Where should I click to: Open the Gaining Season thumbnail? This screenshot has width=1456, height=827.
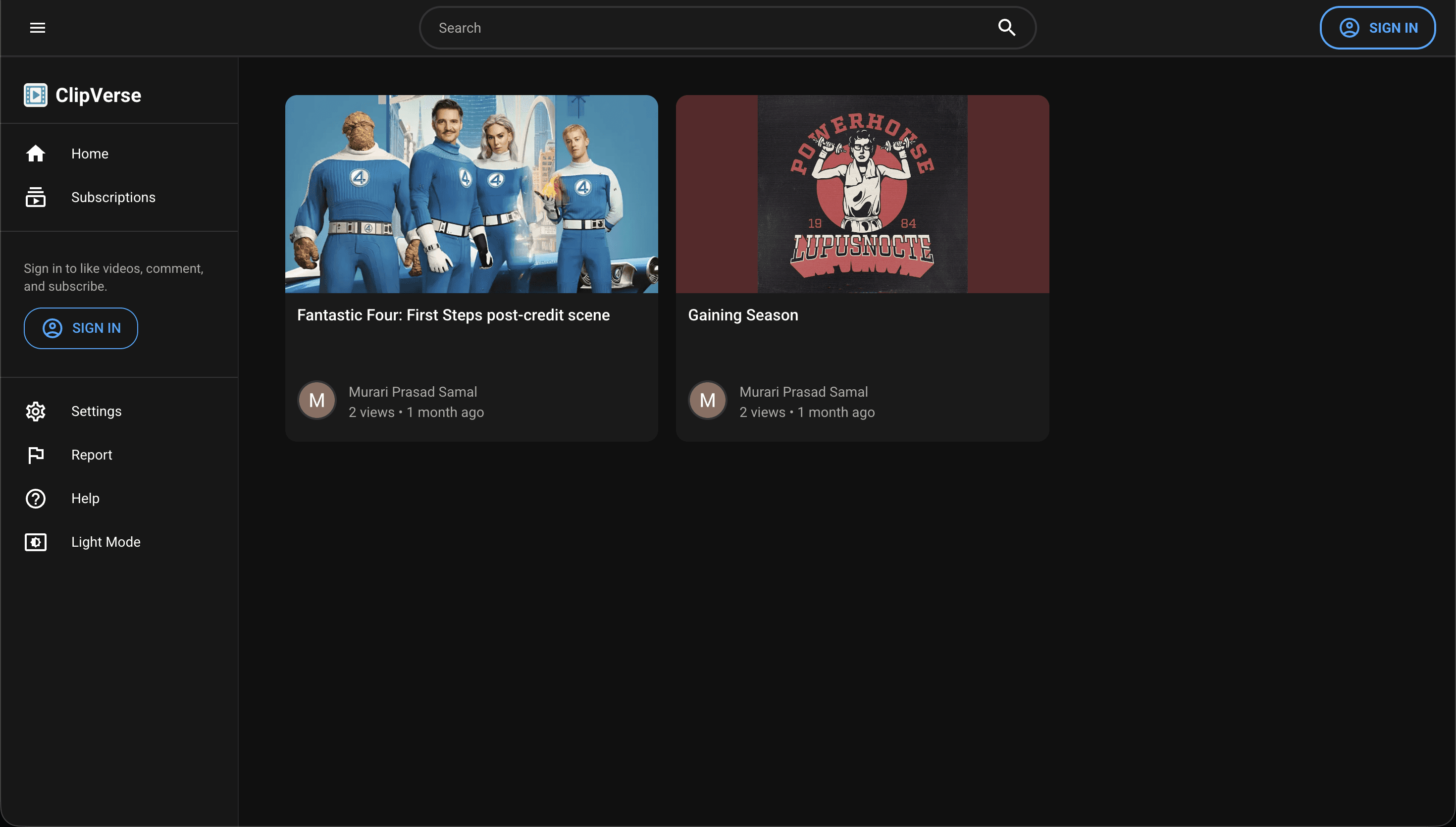[x=862, y=194]
